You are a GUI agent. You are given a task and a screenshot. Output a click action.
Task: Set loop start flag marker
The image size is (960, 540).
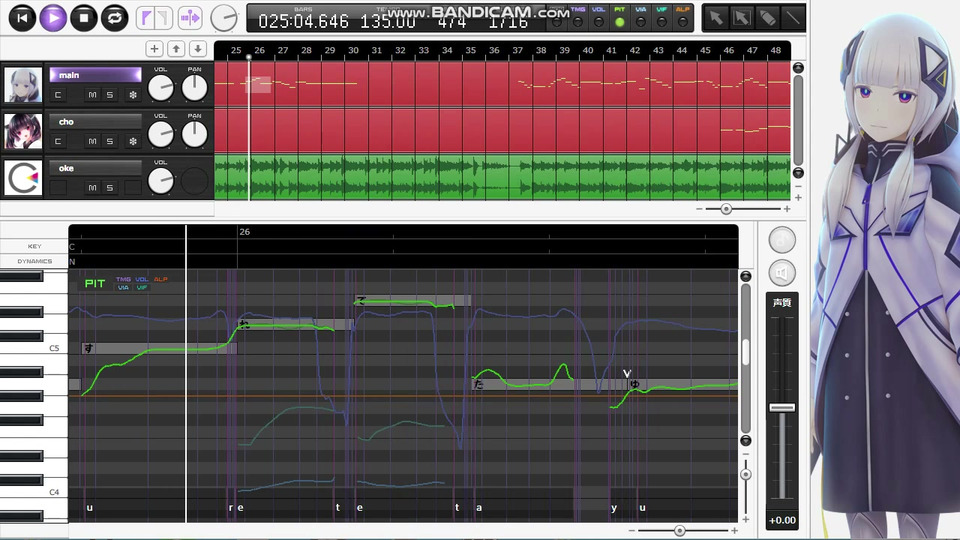click(x=146, y=18)
